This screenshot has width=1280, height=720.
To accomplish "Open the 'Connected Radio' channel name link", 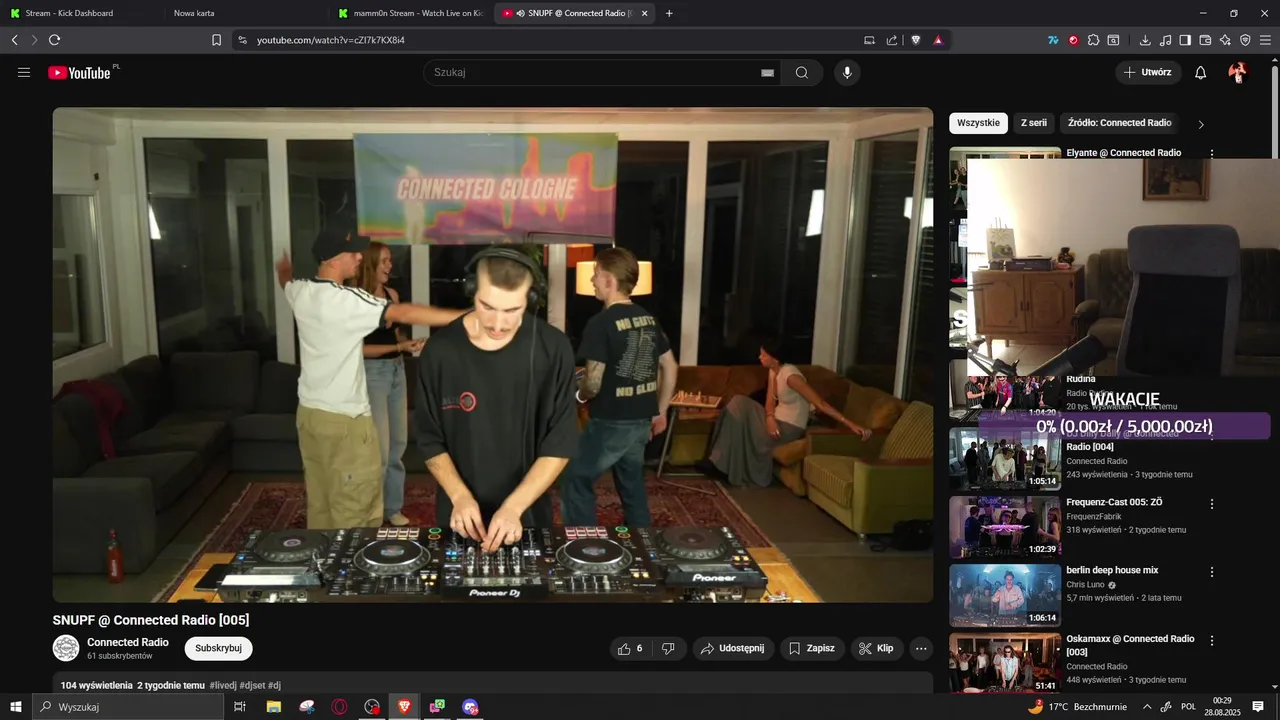I will [x=128, y=642].
